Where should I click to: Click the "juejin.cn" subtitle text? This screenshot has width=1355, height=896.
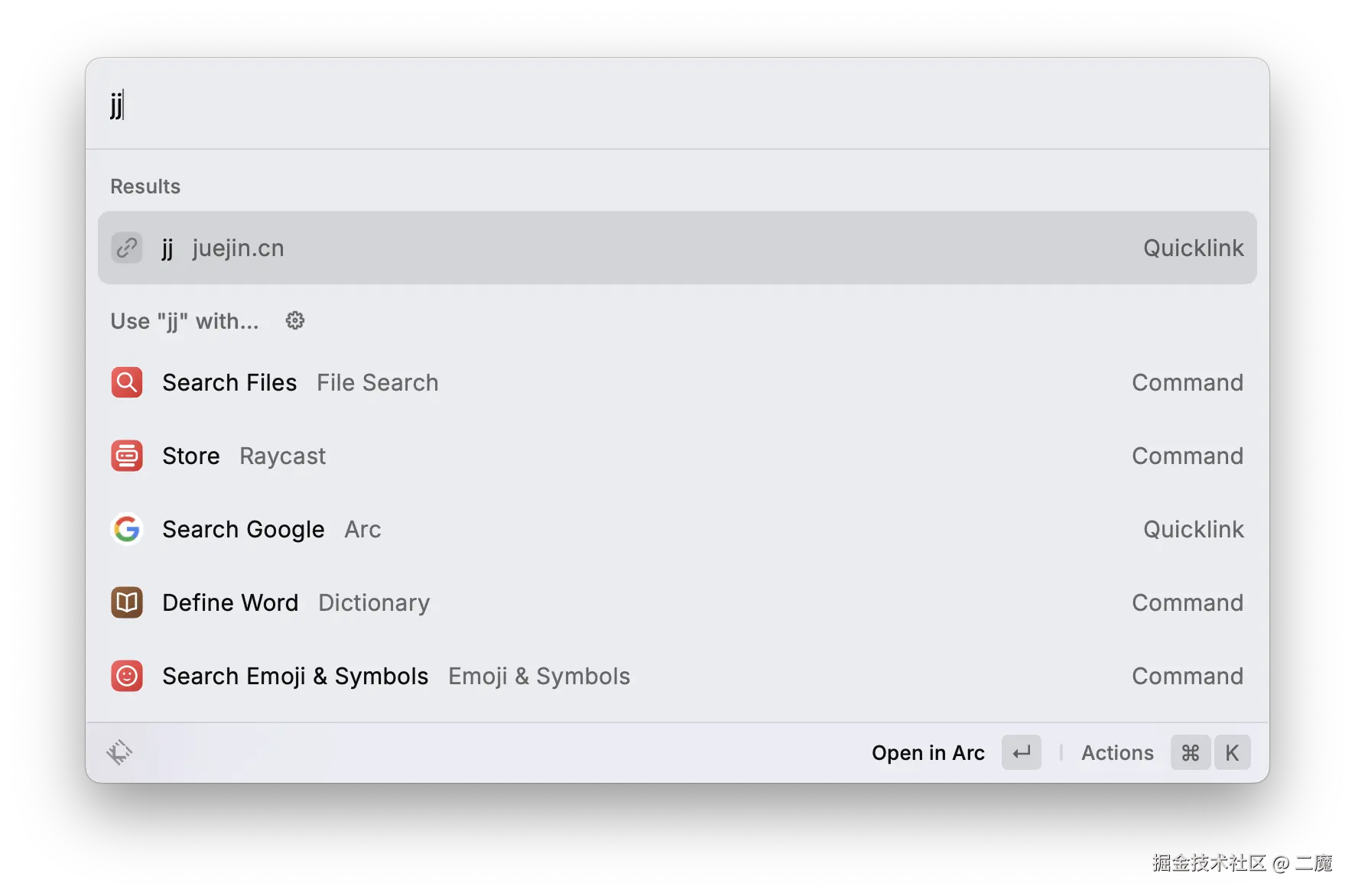coord(238,248)
